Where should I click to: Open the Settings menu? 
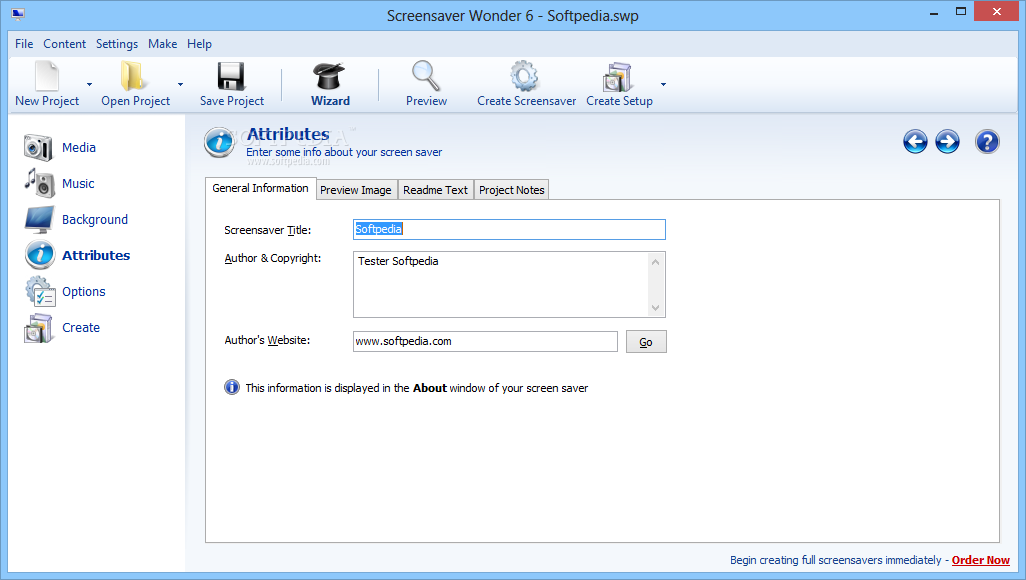pyautogui.click(x=116, y=44)
